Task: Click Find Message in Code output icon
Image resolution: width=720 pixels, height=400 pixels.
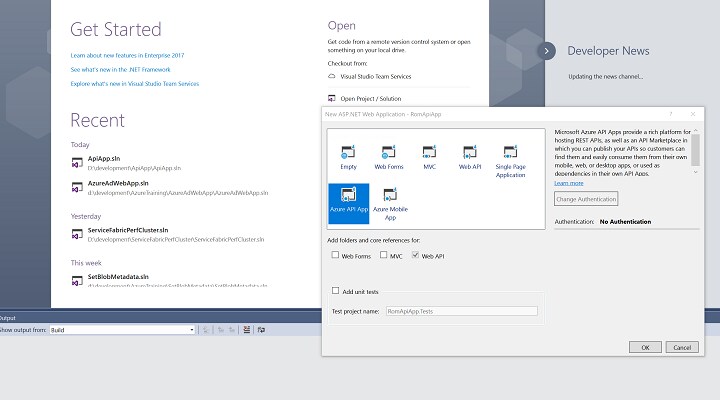Action: point(206,330)
